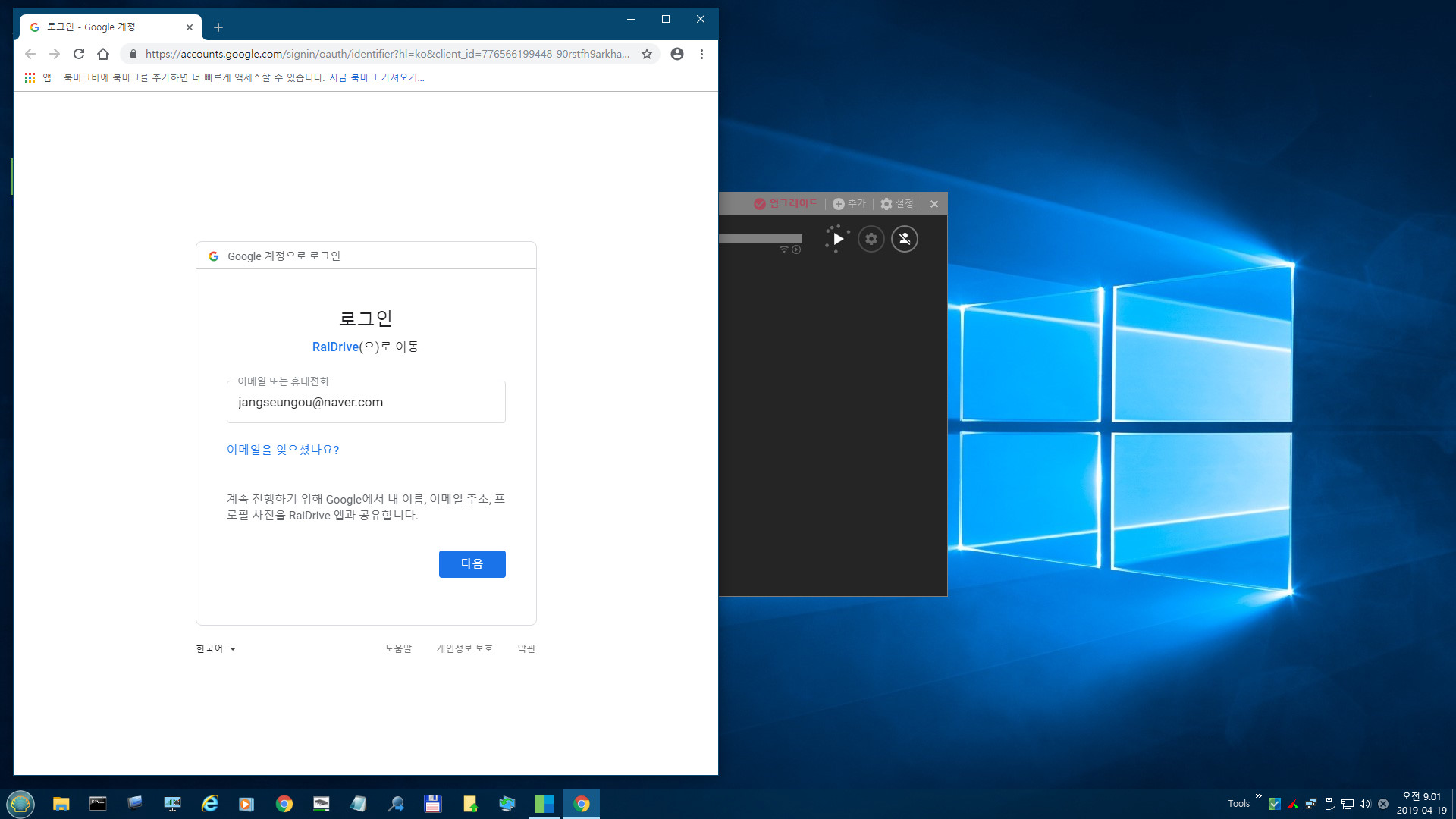Click the volume speaker tray icon
The image size is (1456, 819).
point(1365,804)
